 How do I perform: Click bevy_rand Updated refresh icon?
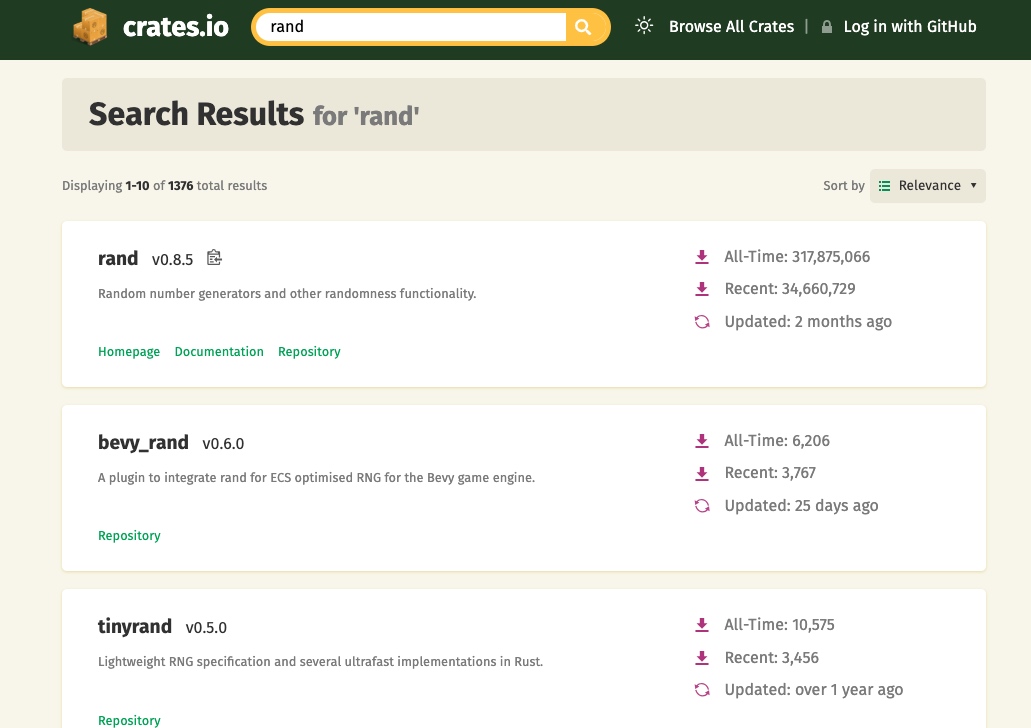[702, 506]
